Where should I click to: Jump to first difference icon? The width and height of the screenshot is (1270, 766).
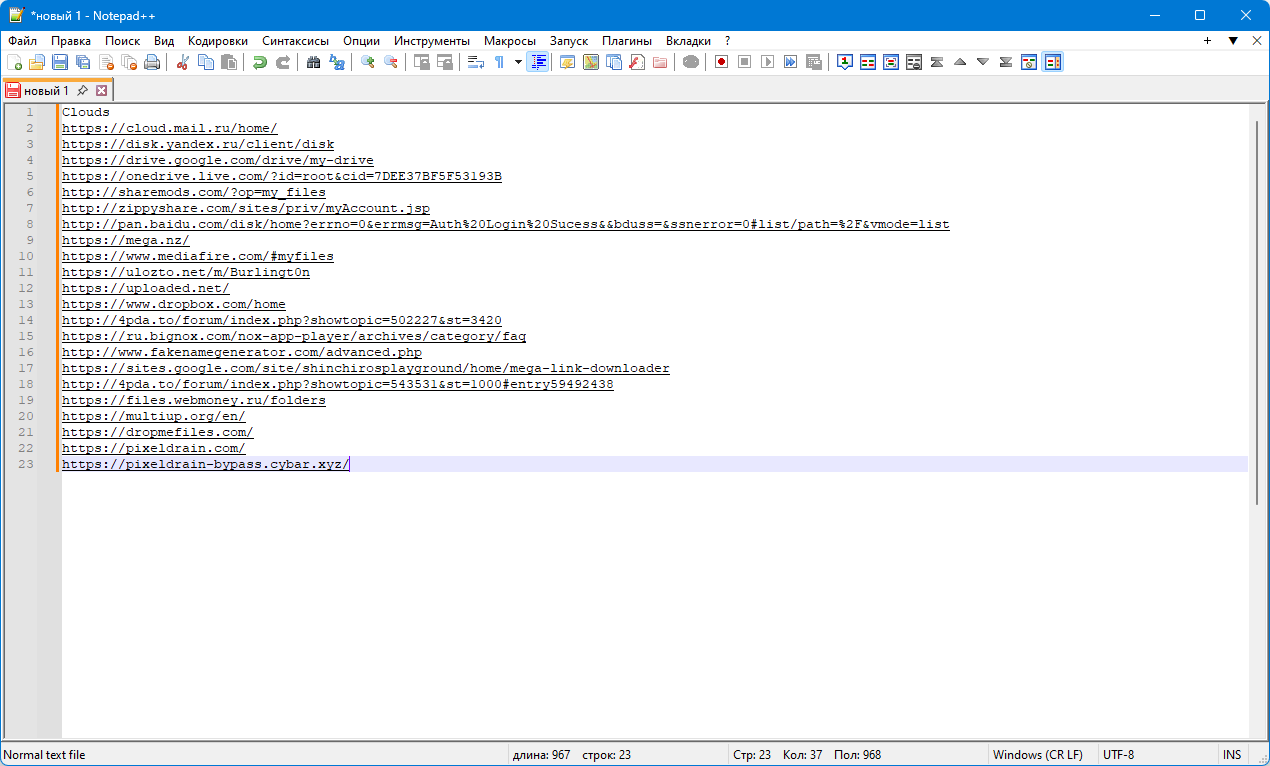[x=937, y=62]
